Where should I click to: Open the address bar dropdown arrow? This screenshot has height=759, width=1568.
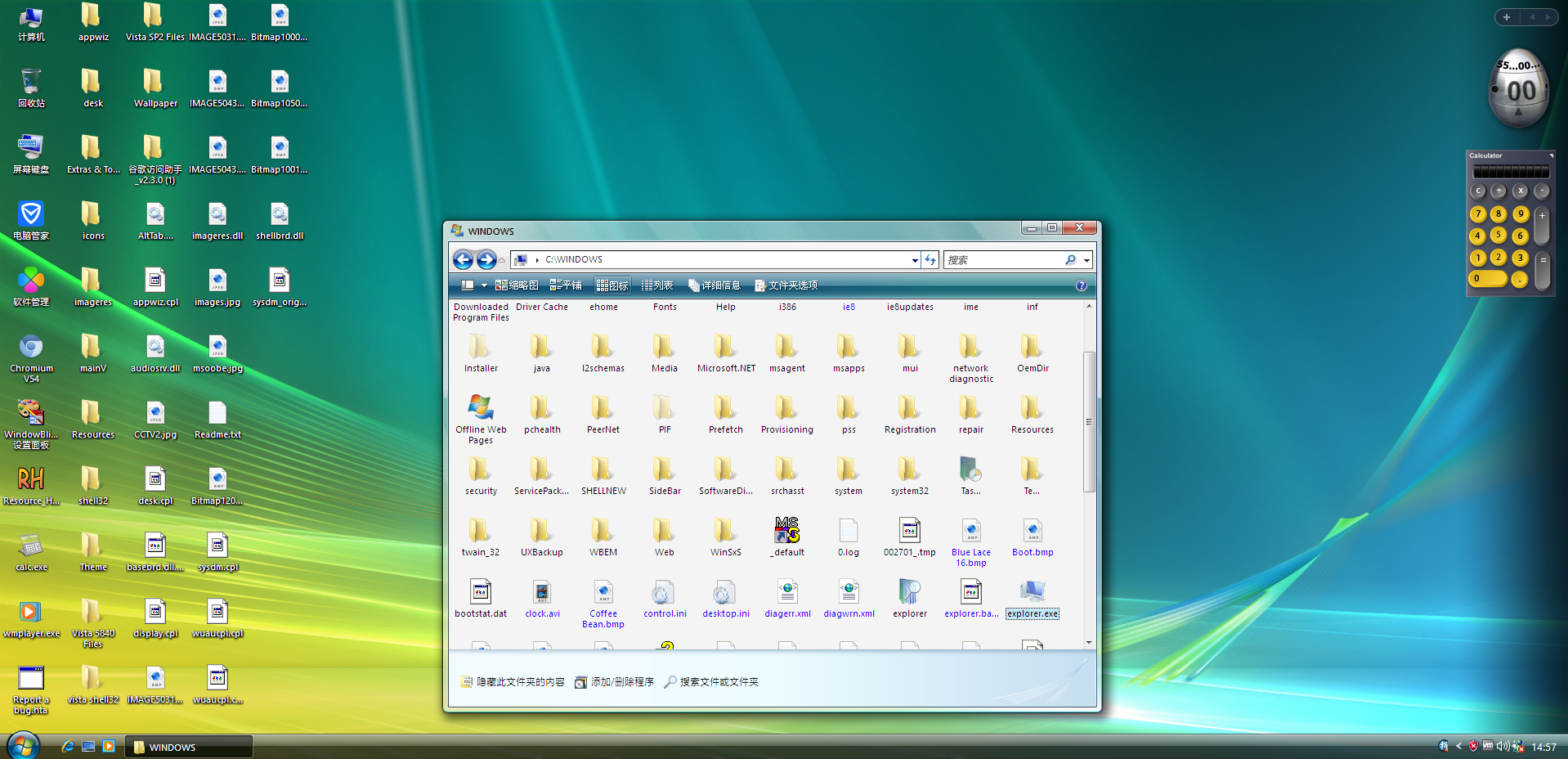[915, 259]
